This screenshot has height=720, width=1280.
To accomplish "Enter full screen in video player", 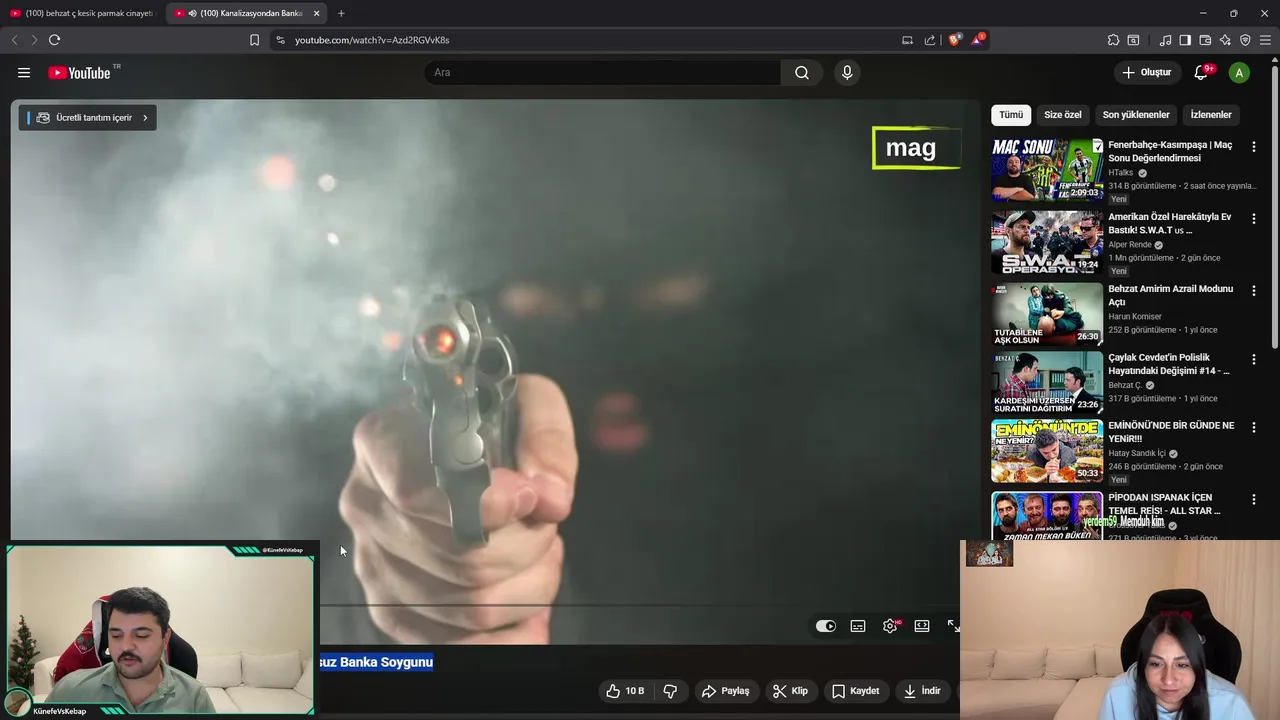I will tap(953, 626).
